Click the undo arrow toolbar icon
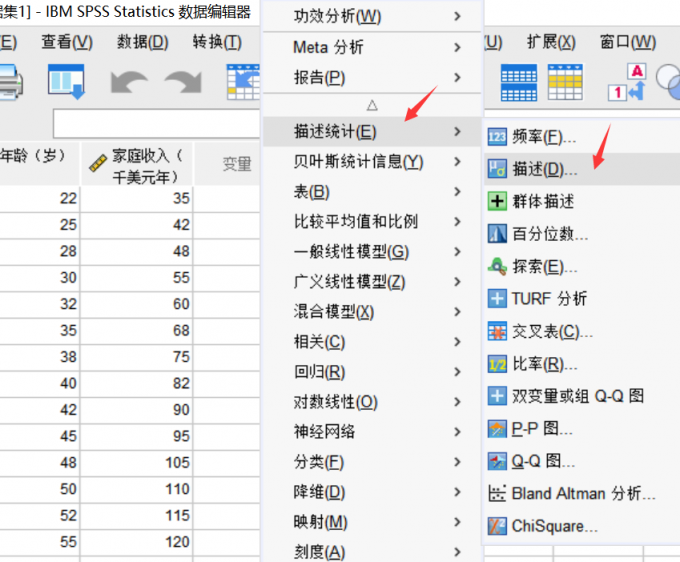This screenshot has height=562, width=680. [x=128, y=82]
